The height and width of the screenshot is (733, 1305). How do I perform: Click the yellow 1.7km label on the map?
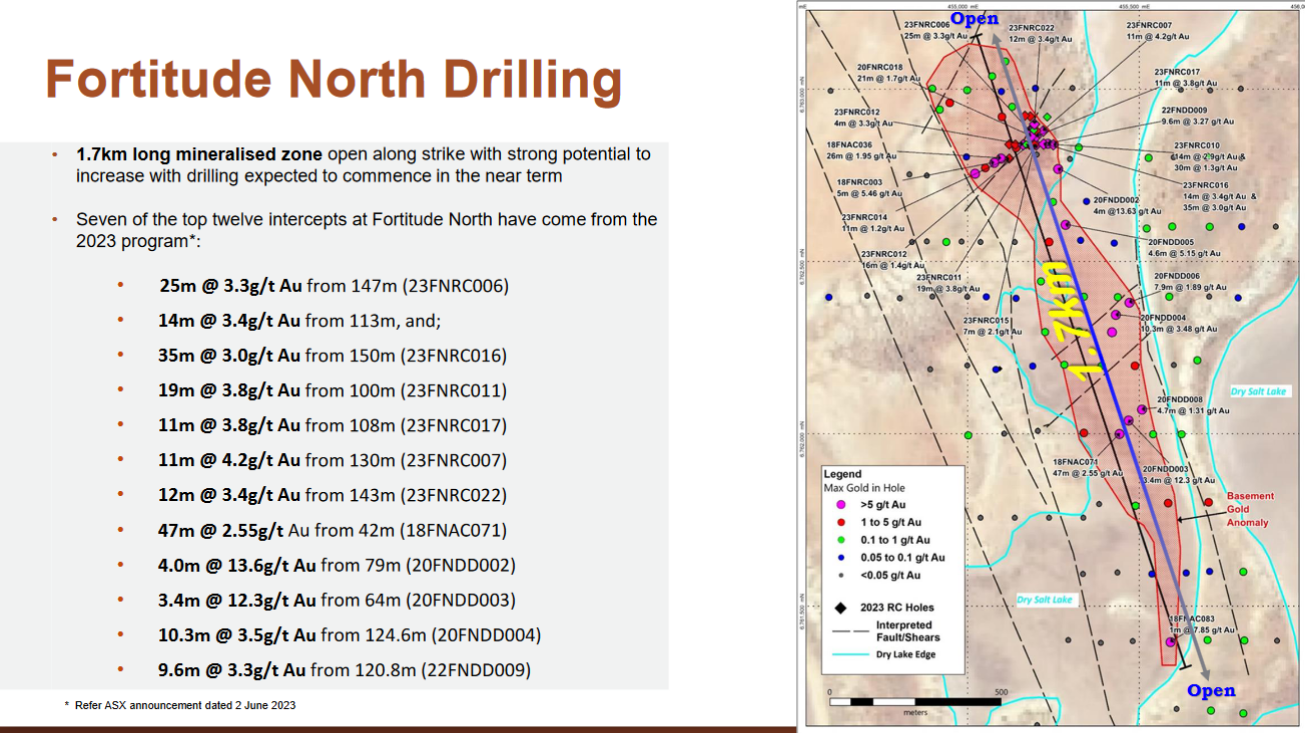(x=1071, y=319)
